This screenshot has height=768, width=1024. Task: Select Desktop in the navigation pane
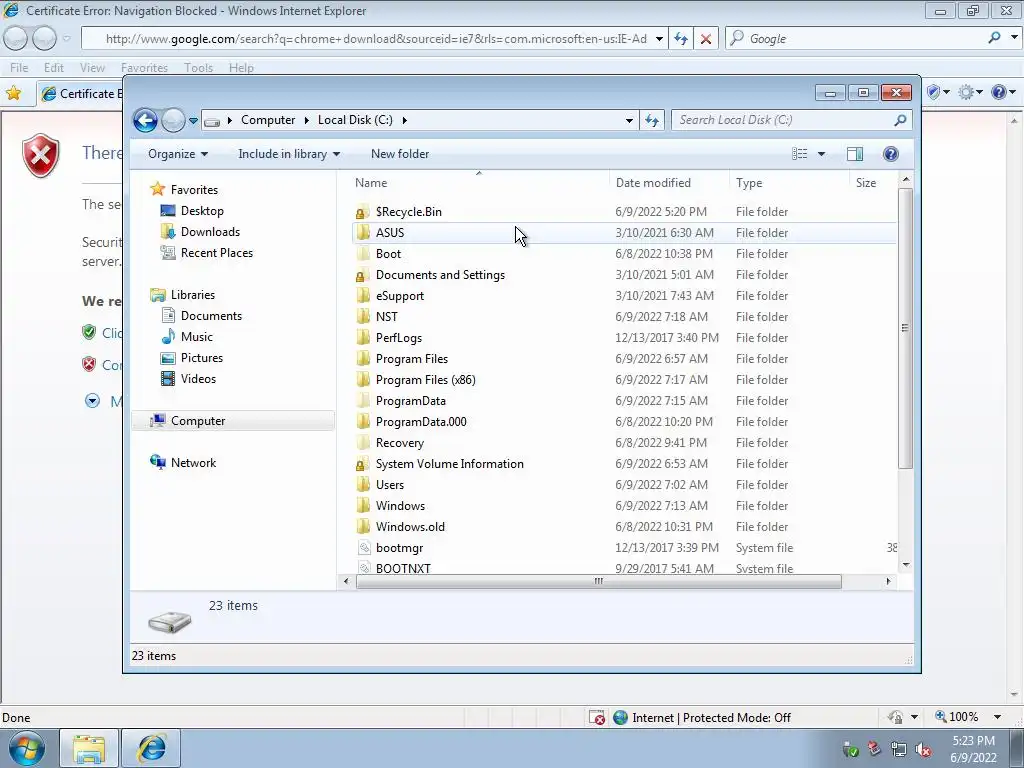coord(202,211)
